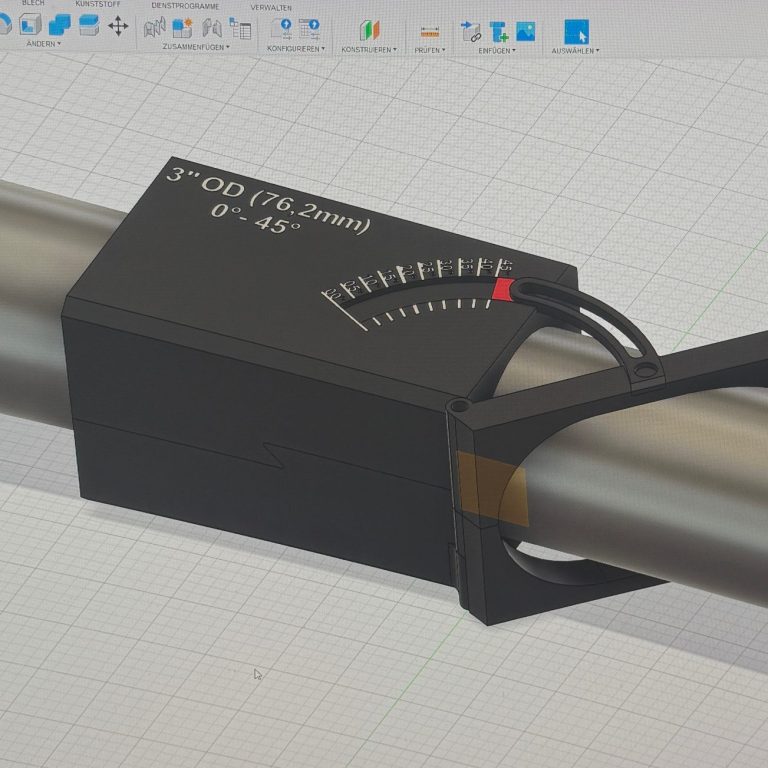Switch to the Kunststoff tab
This screenshot has height=768, width=768.
98,5
